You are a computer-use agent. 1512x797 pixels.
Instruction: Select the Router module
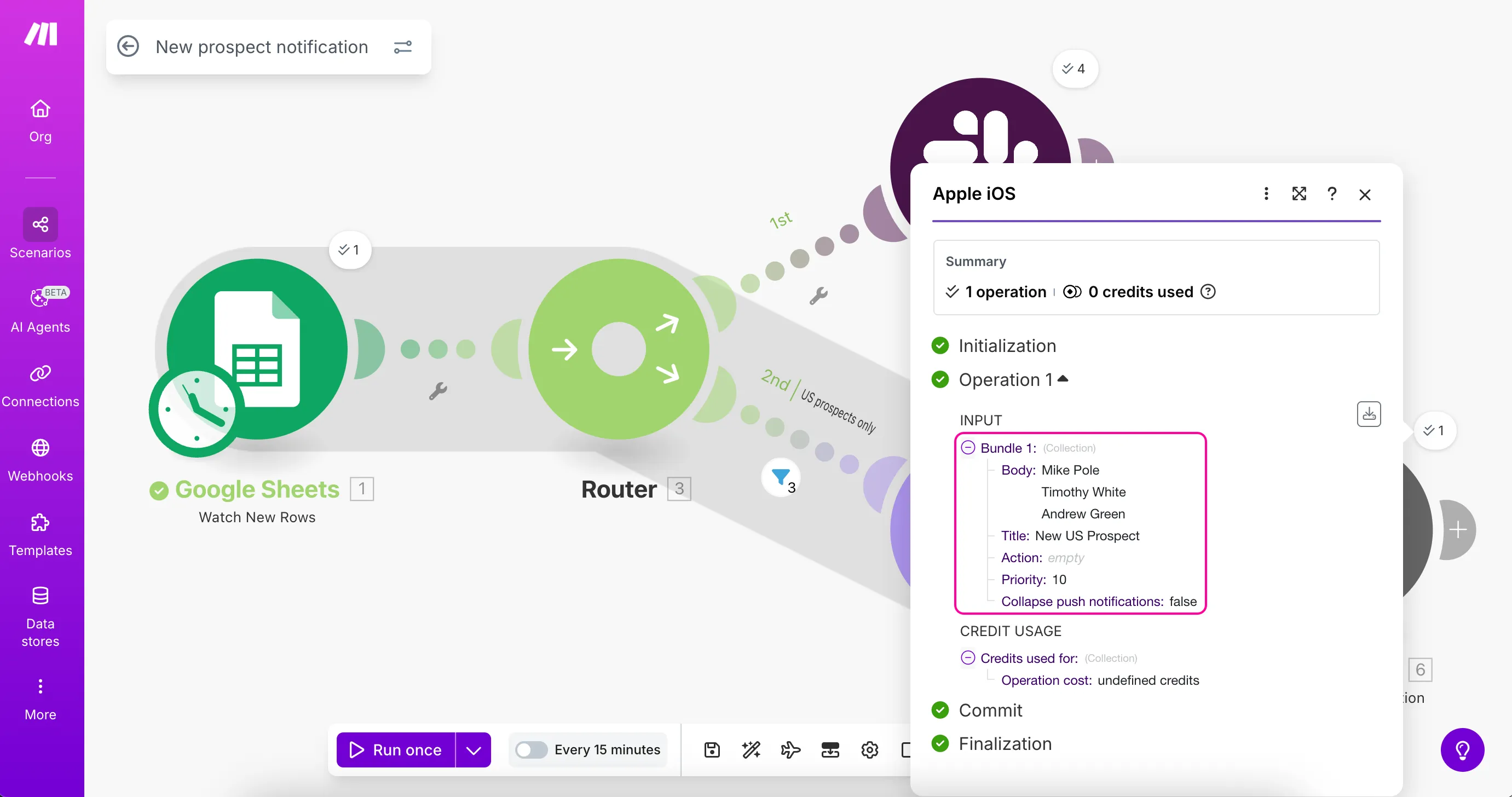click(x=619, y=349)
